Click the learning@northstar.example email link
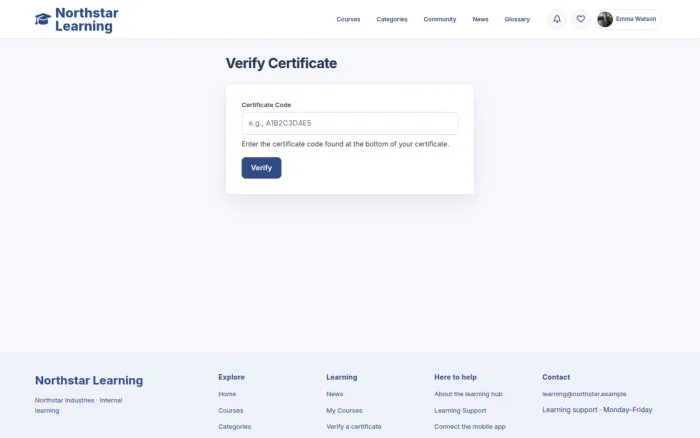The width and height of the screenshot is (700, 438). 584,394
